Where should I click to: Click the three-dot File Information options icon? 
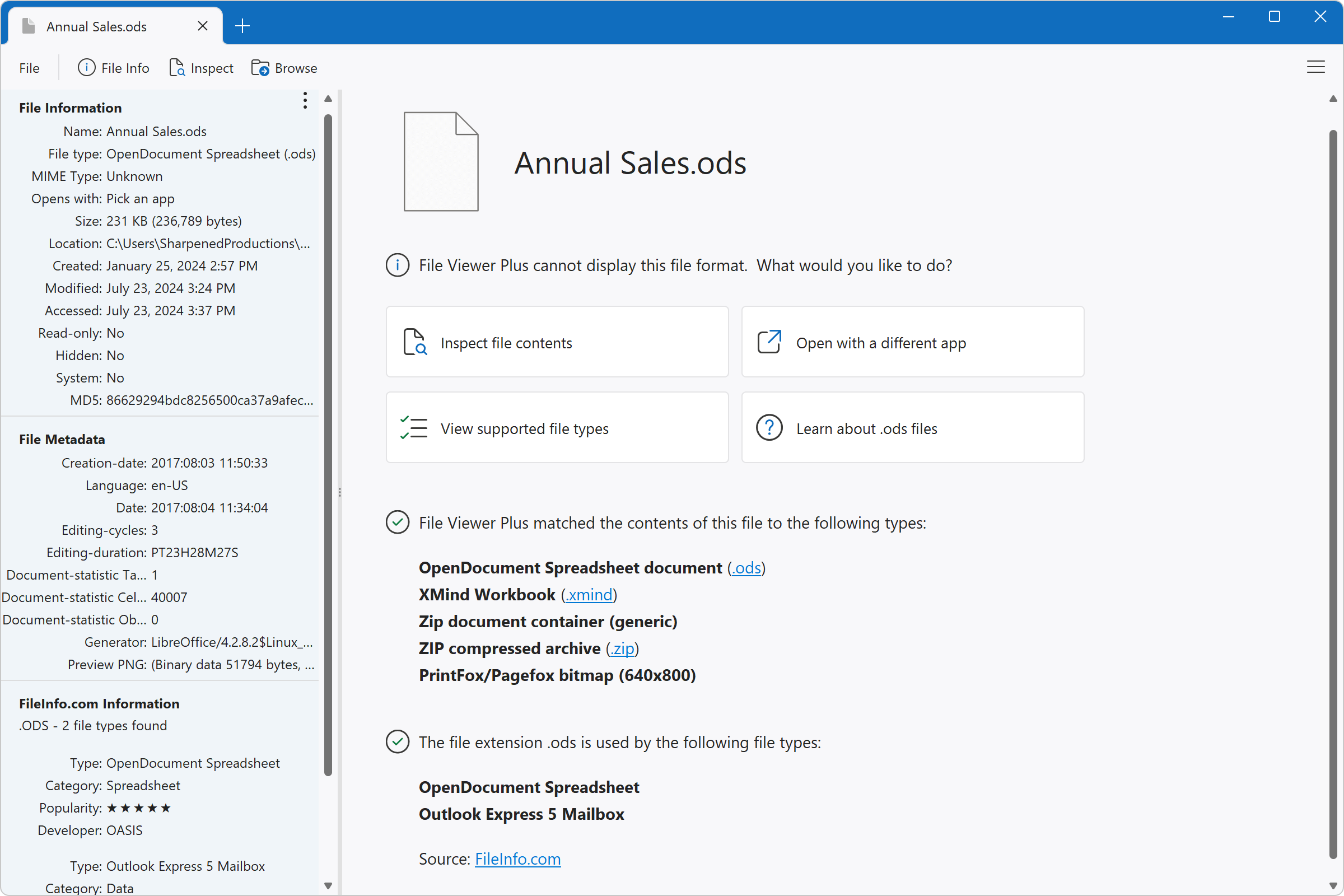pos(305,101)
